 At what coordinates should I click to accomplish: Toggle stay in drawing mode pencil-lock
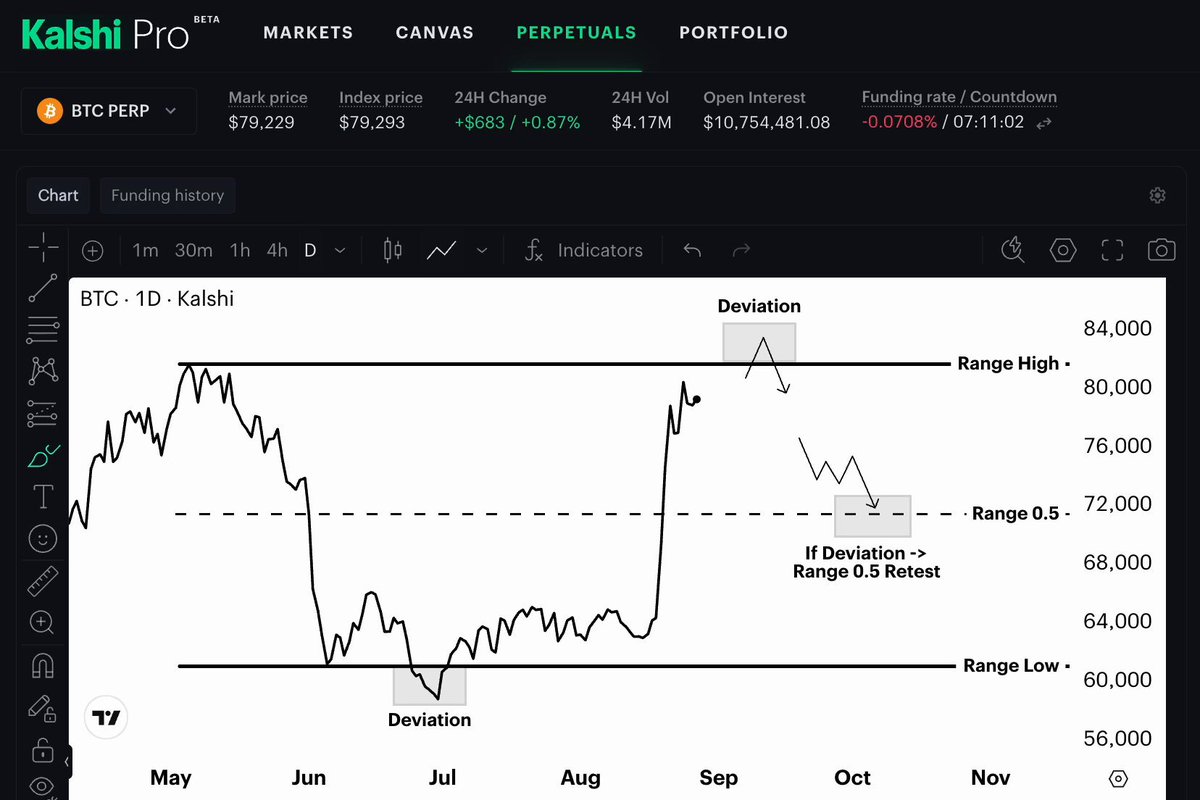[x=42, y=707]
